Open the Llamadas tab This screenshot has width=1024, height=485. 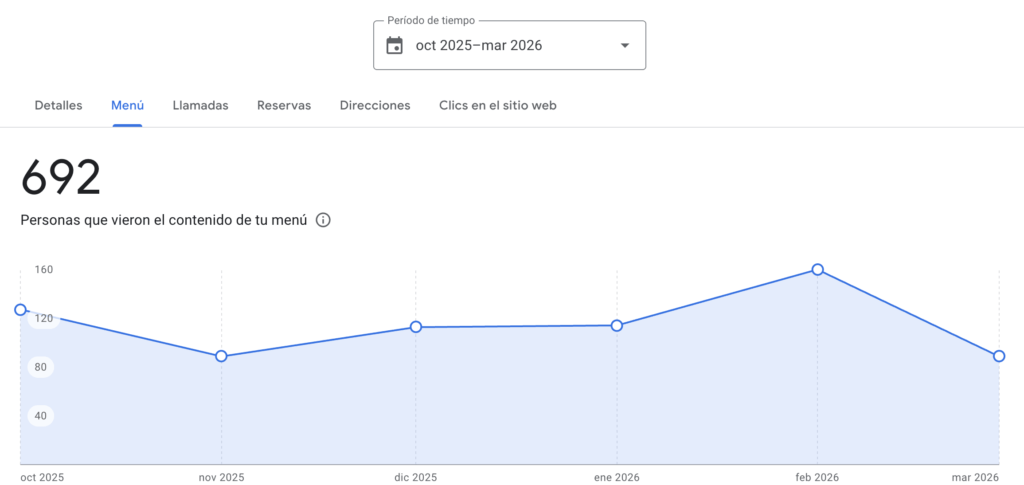[200, 105]
